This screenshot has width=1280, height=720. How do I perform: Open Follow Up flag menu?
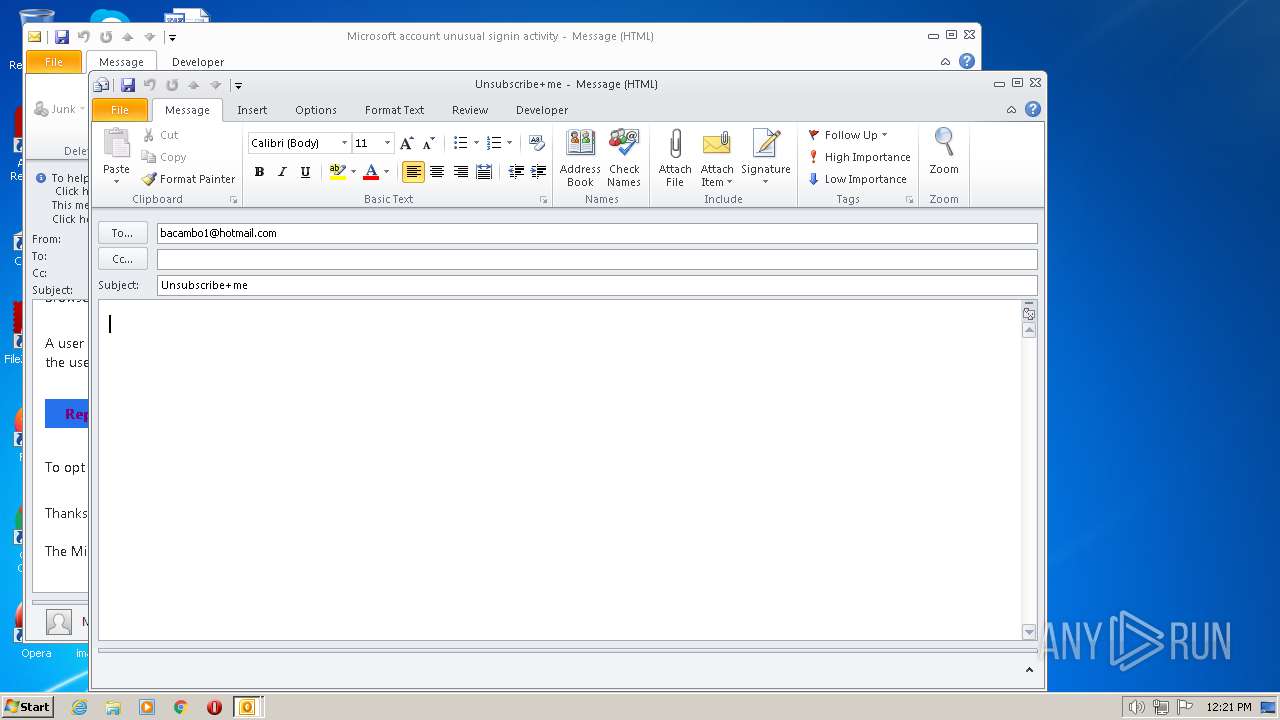coord(847,135)
